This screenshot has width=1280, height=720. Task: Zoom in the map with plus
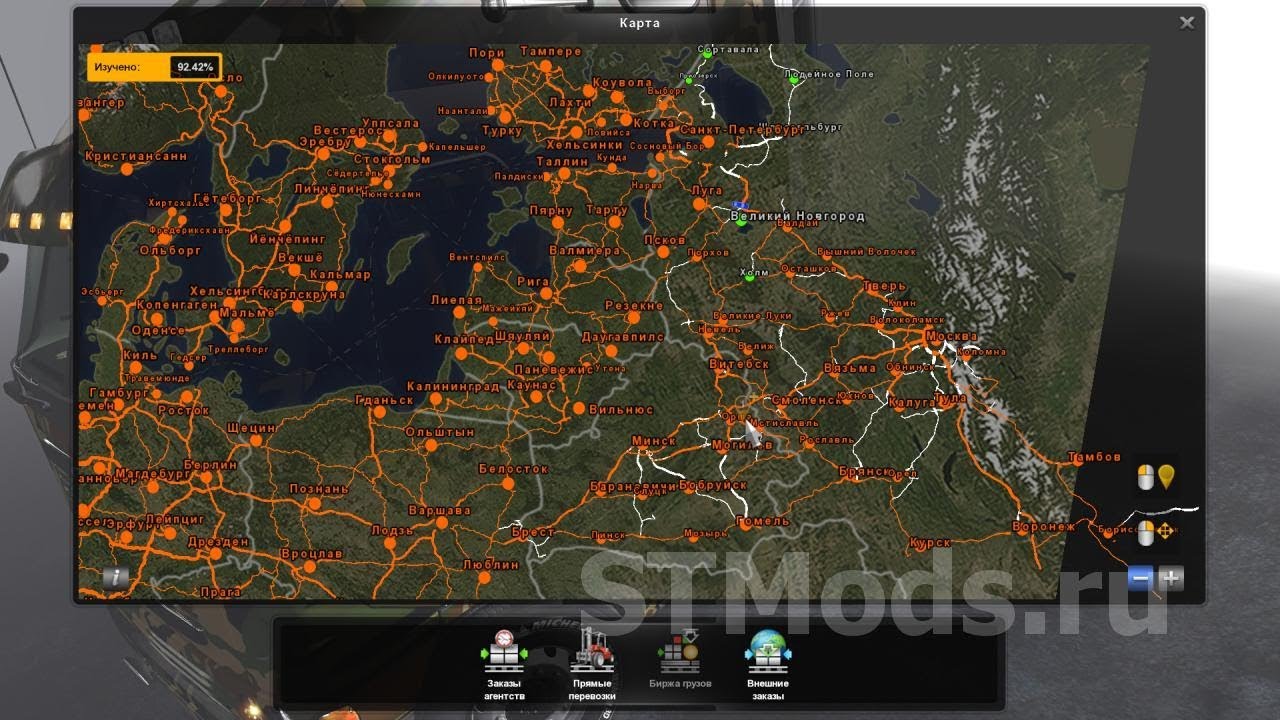(x=1170, y=578)
